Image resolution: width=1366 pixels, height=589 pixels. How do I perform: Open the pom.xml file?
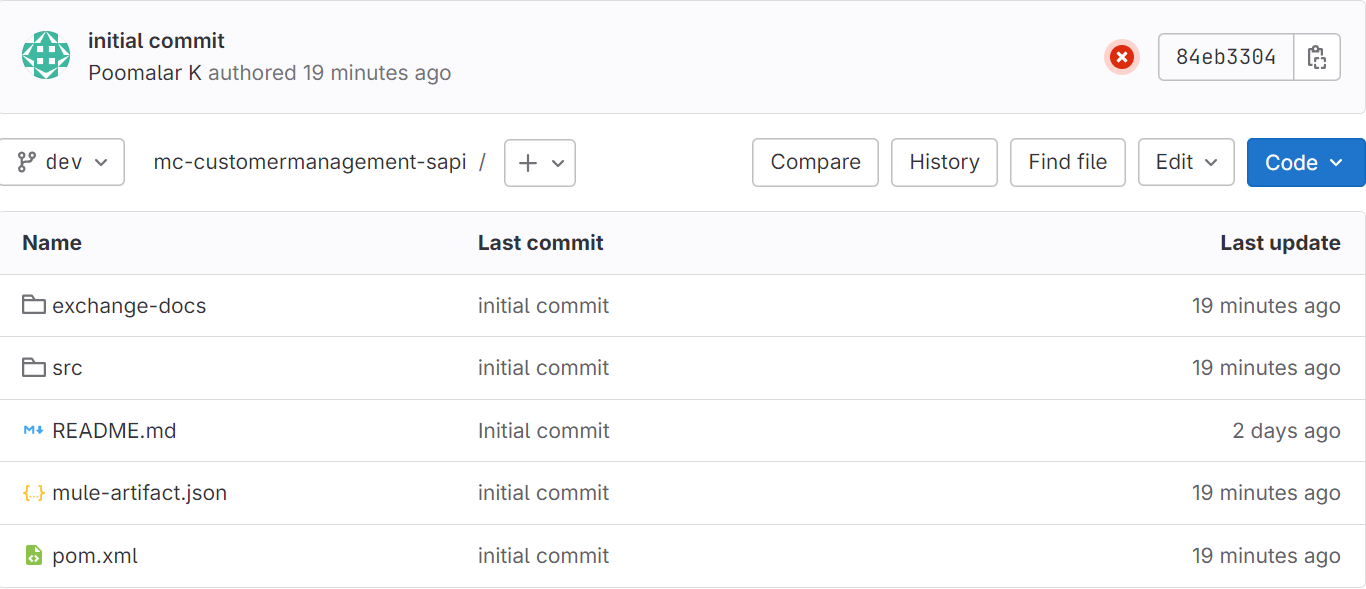pos(95,556)
